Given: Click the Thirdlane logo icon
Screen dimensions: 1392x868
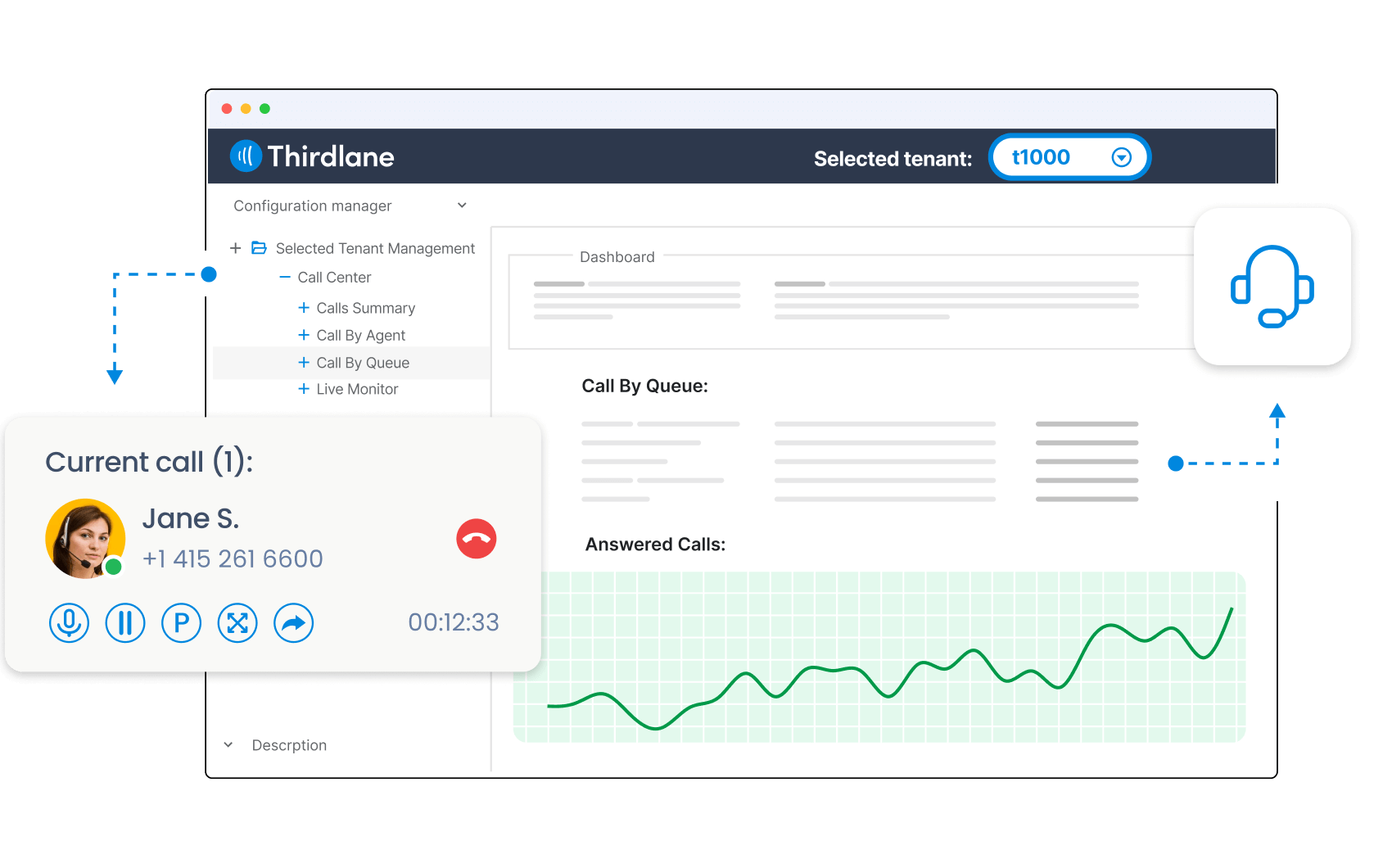Looking at the screenshot, I should point(246,156).
